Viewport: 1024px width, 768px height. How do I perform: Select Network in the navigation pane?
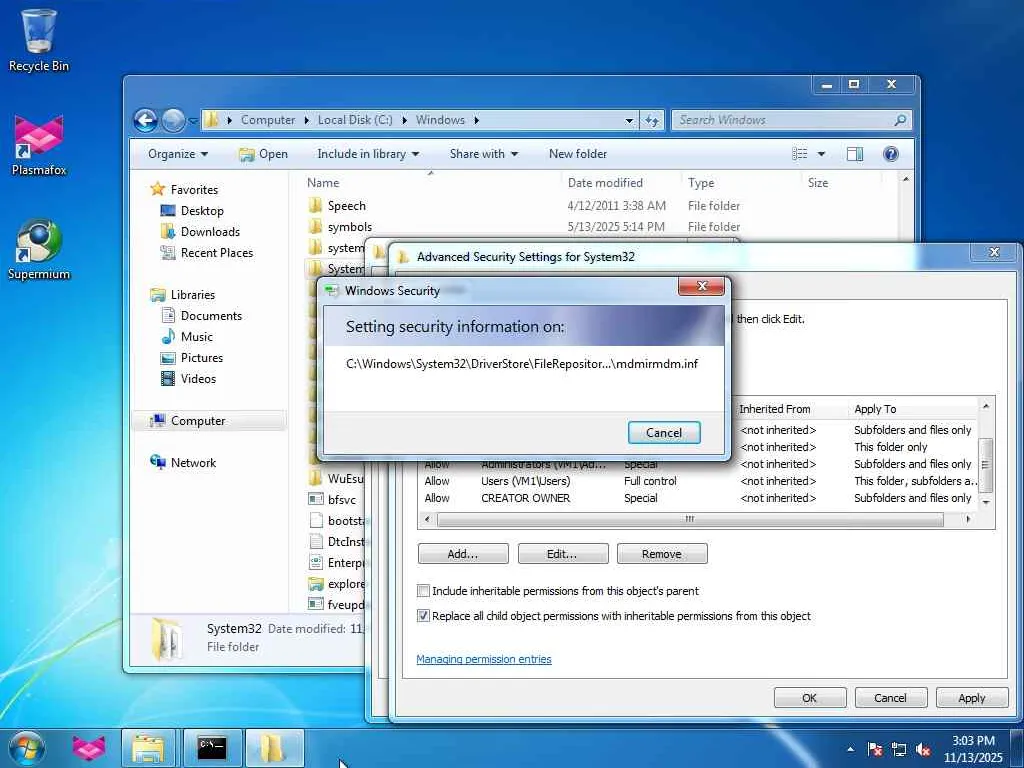(x=193, y=463)
